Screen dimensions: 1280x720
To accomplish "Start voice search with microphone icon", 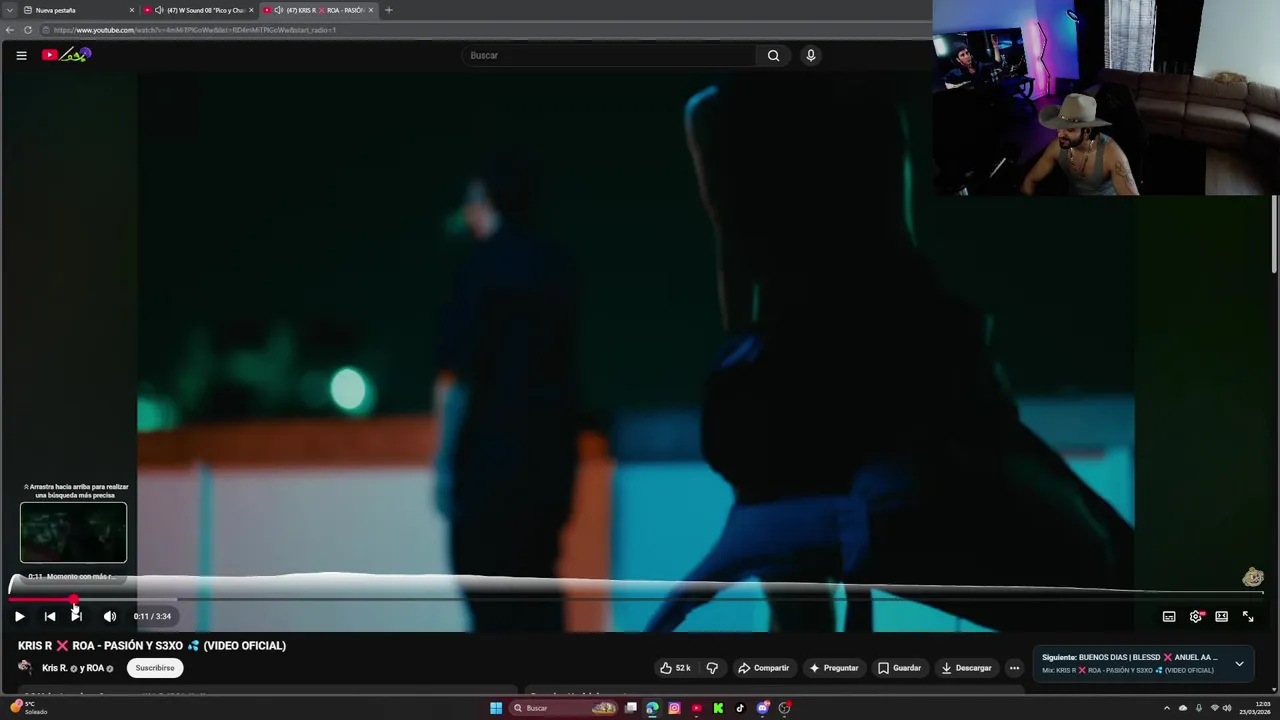I will tap(811, 55).
